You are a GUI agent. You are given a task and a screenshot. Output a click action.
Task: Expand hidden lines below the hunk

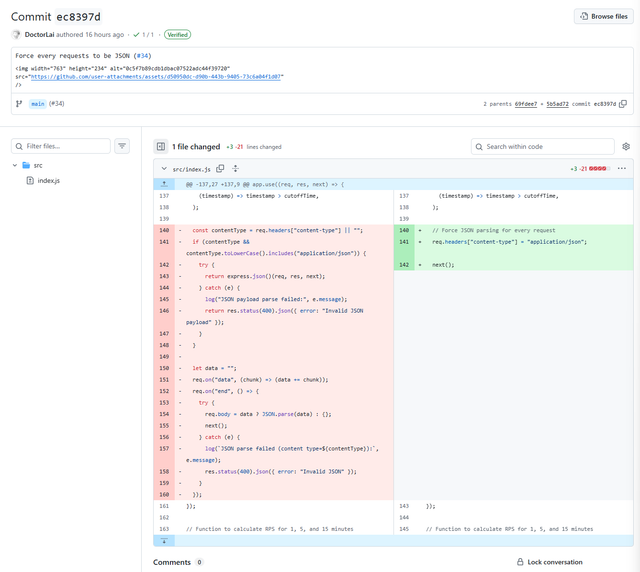(x=164, y=541)
